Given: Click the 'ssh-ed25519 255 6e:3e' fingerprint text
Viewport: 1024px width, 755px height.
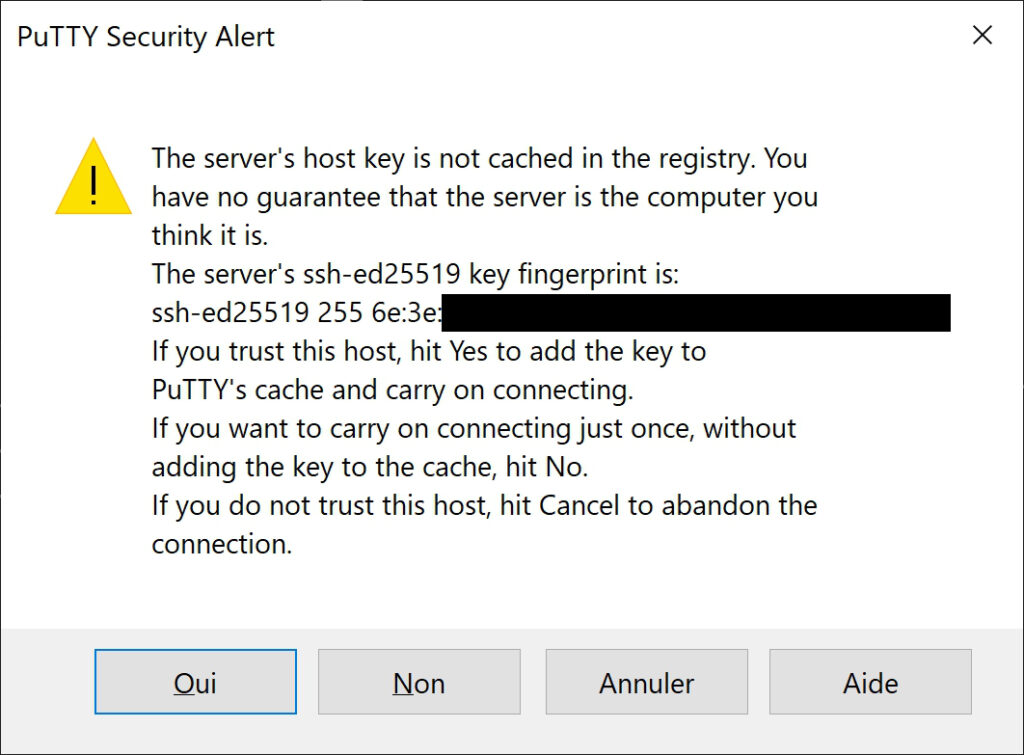Looking at the screenshot, I should pyautogui.click(x=296, y=313).
